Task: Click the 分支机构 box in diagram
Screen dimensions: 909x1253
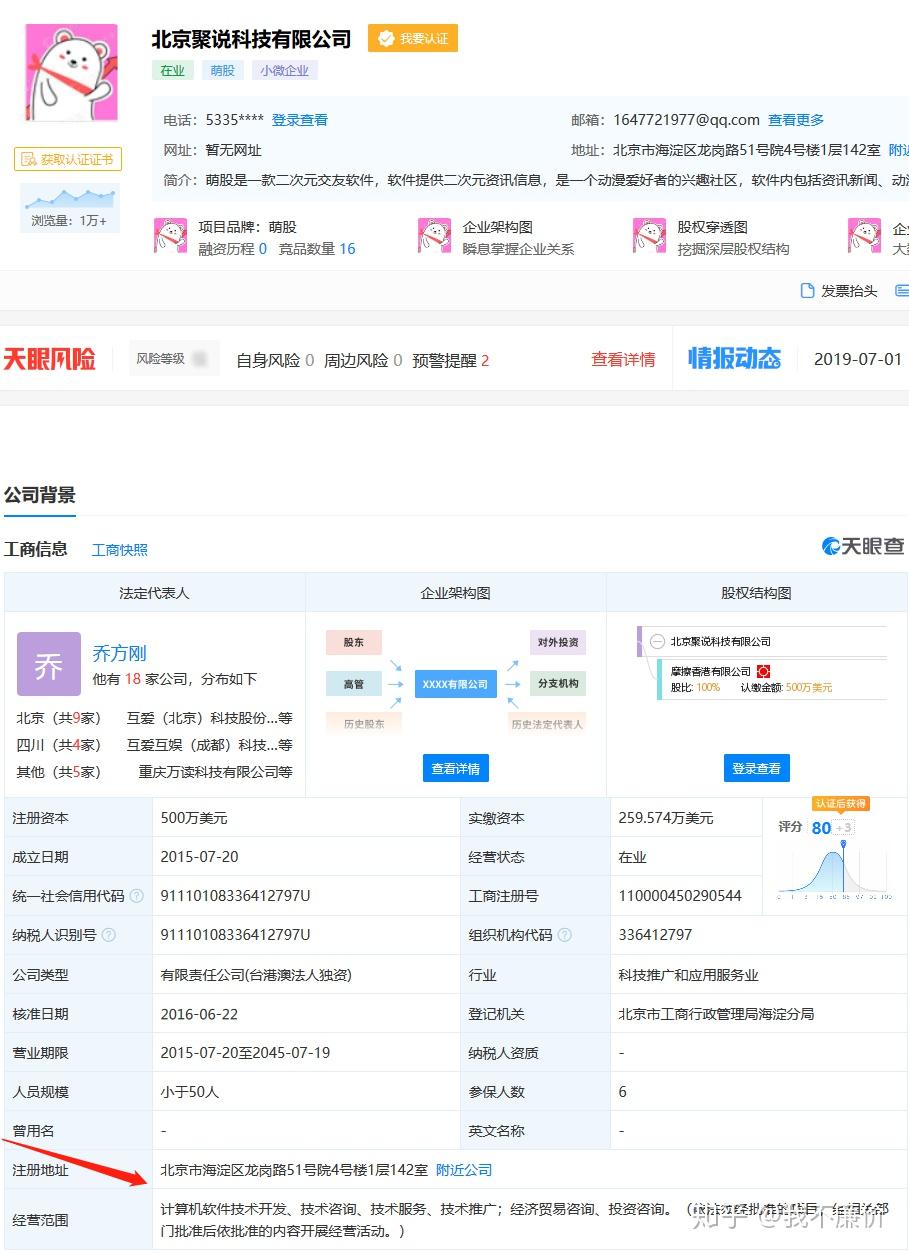Action: pyautogui.click(x=558, y=684)
